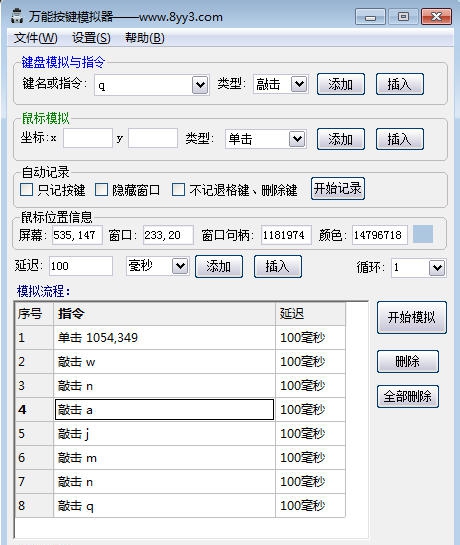Screen dimensions: 460x545
Task: Select row 7 敲击 n
Action: (165, 482)
